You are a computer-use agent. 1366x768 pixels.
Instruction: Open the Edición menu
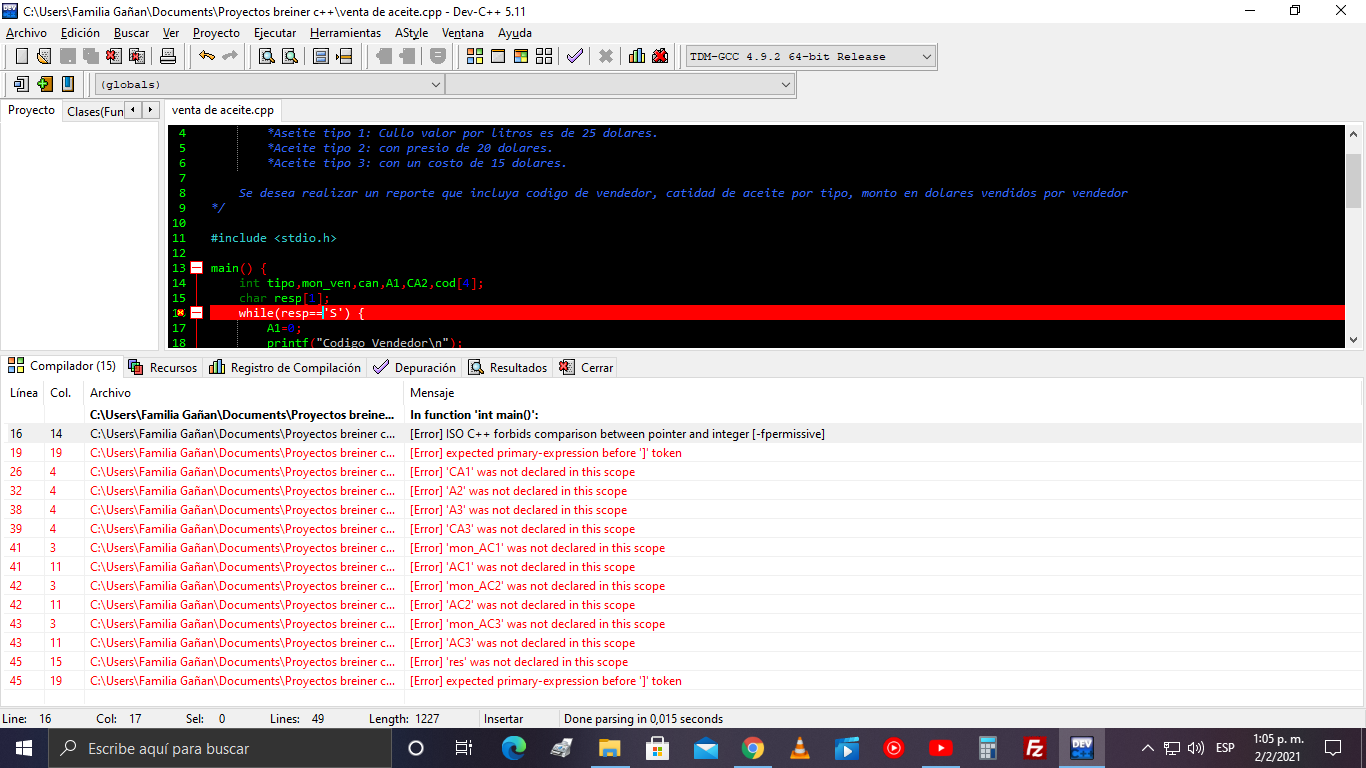(80, 33)
